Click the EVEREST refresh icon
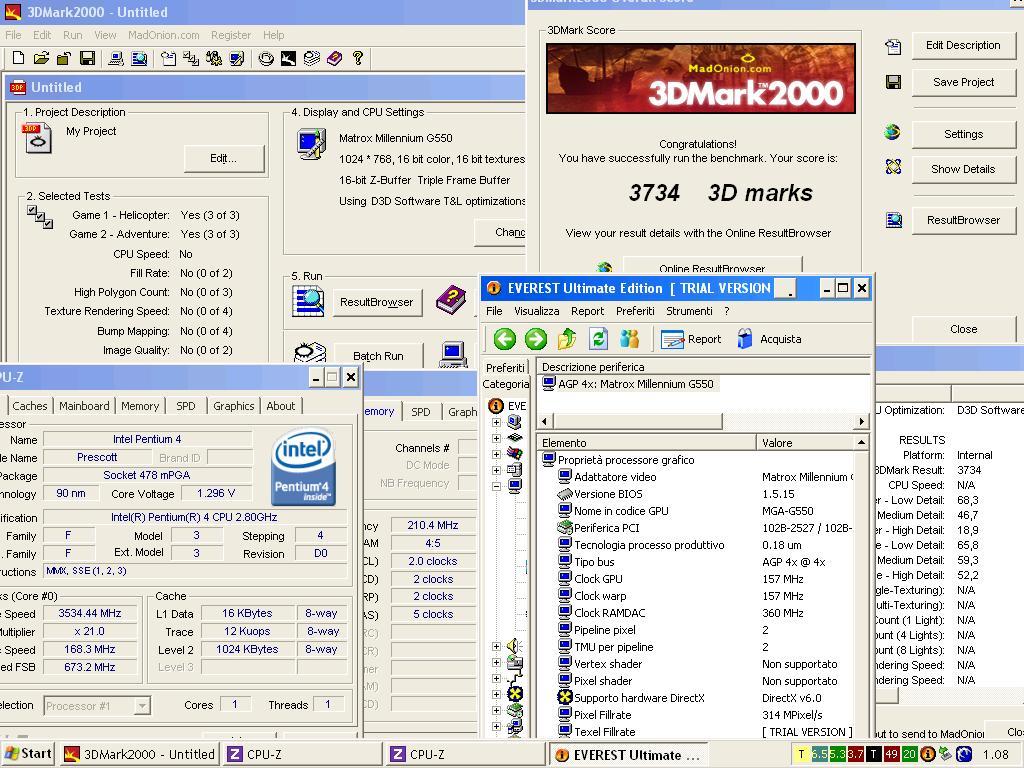1024x768 pixels. [598, 339]
